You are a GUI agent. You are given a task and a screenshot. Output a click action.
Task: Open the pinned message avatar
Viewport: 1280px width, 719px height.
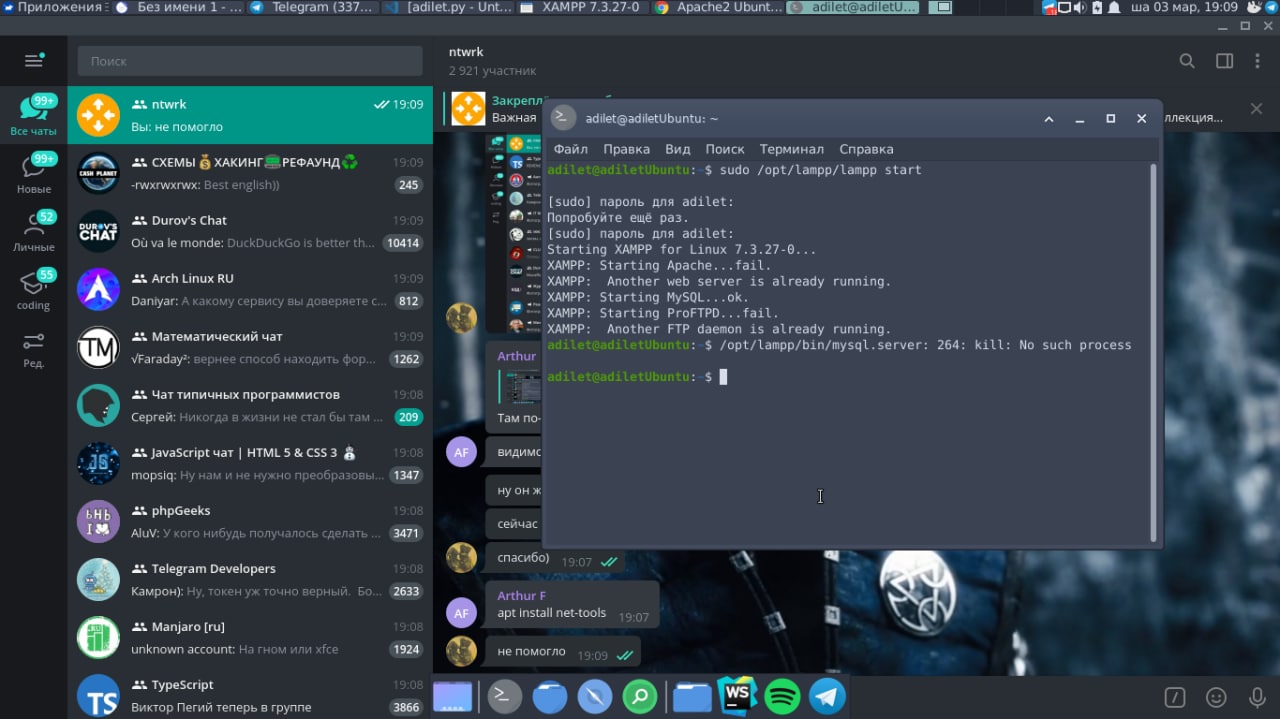click(x=468, y=108)
